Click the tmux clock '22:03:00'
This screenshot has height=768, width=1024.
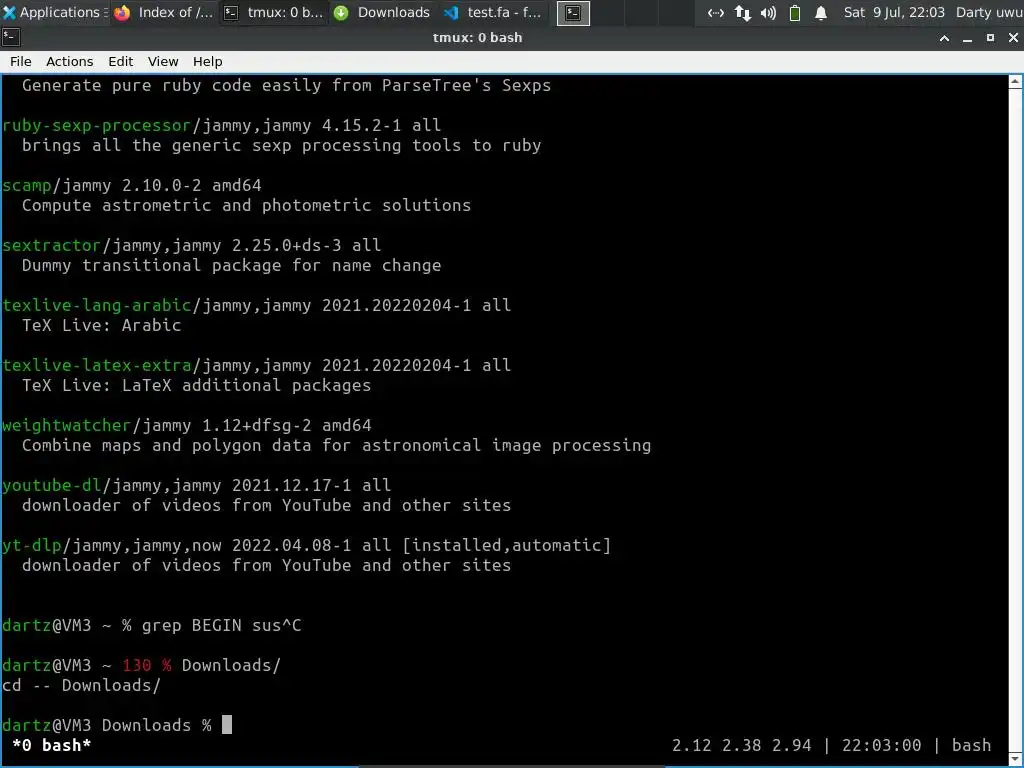point(882,745)
